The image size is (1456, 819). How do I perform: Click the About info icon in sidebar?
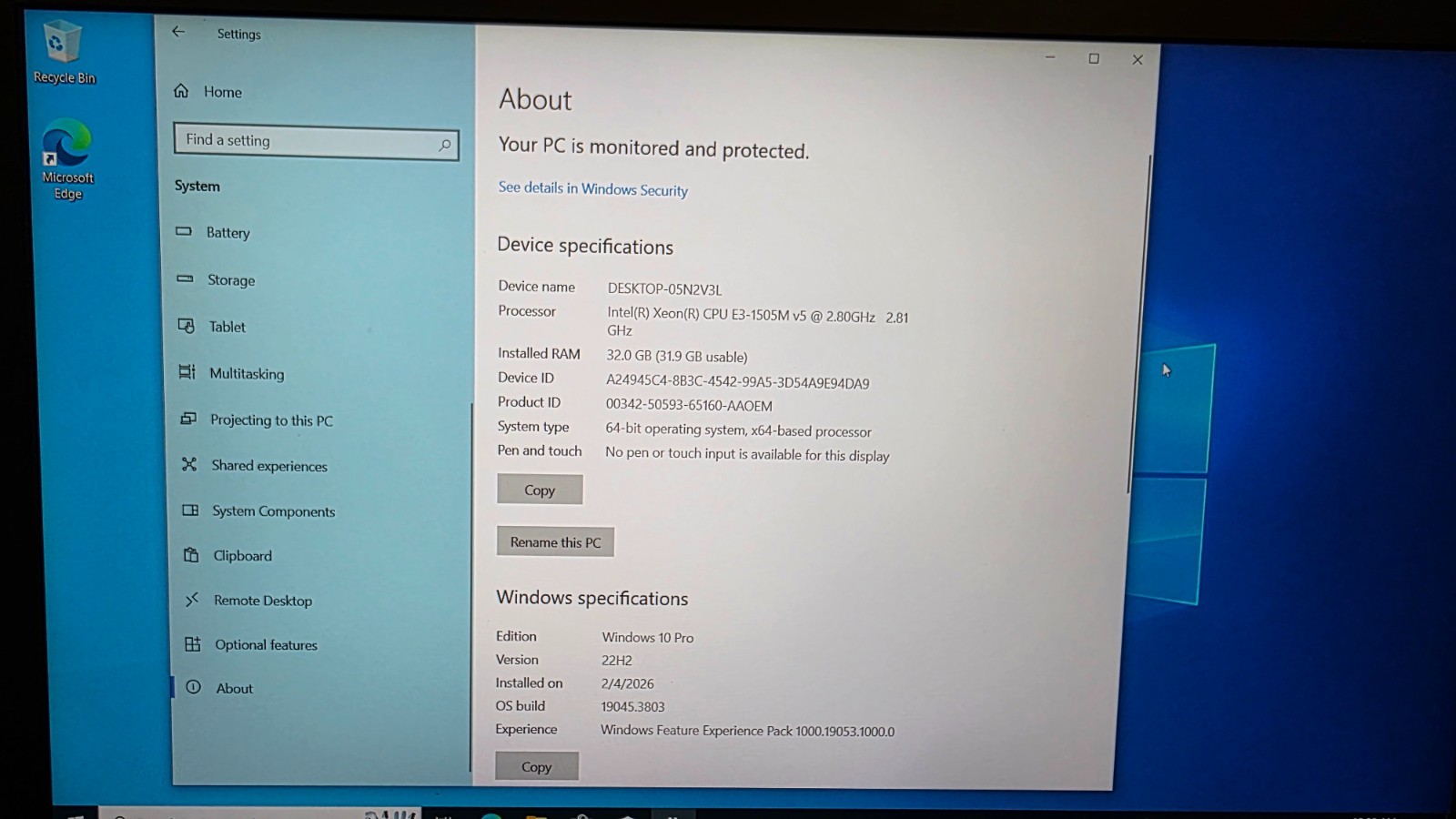tap(194, 687)
